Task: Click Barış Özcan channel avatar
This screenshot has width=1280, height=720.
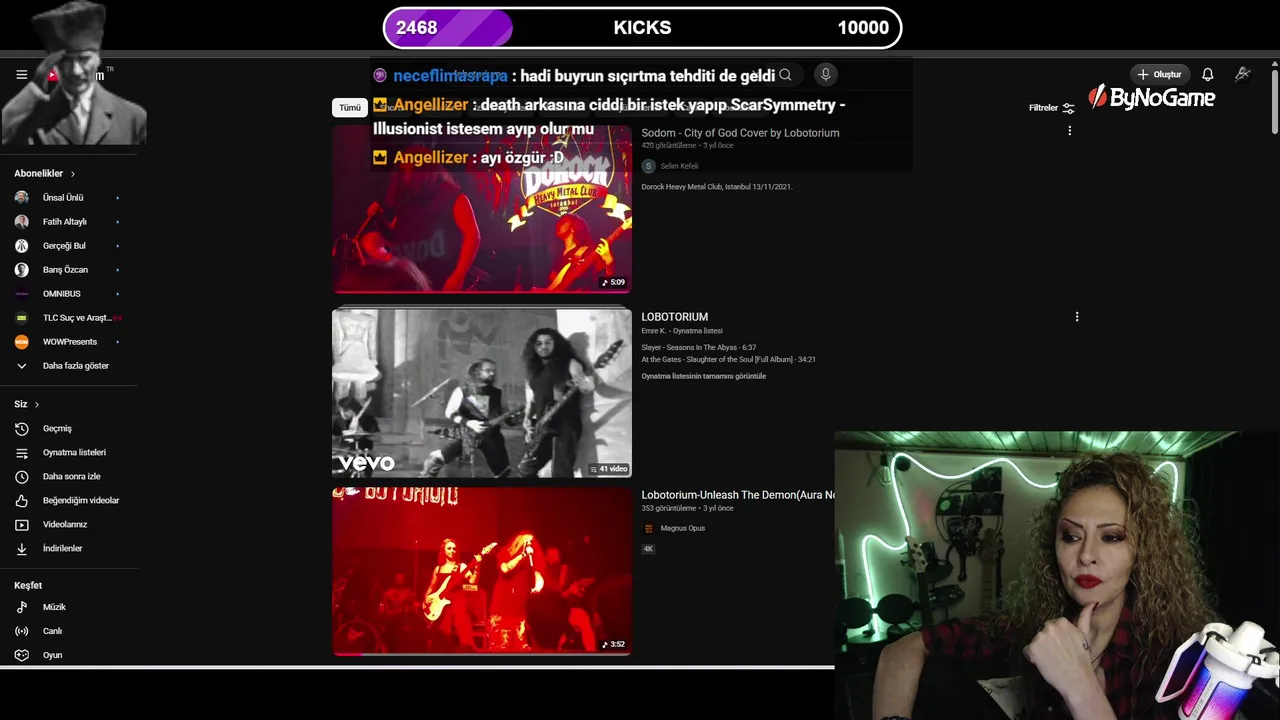Action: click(x=22, y=270)
